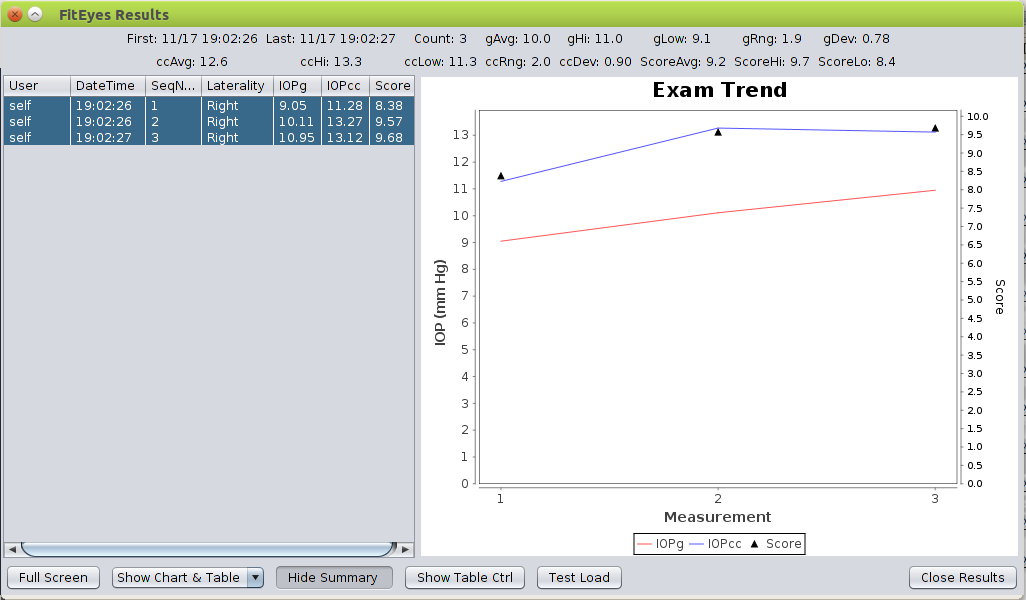The image size is (1026, 600).
Task: Click the ScoreAvg: 9.2 summary value
Action: point(682,62)
